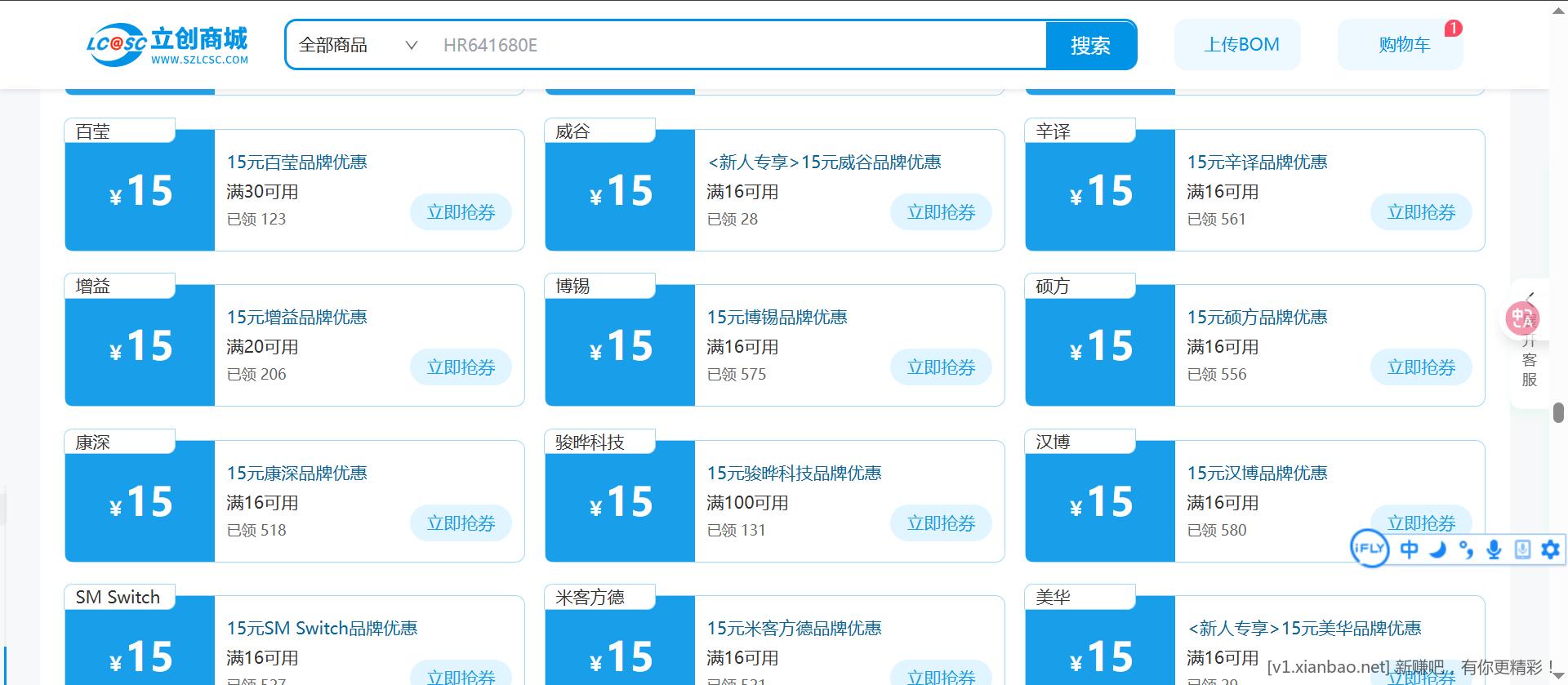The height and width of the screenshot is (685, 1568).
Task: Claim the 康深 coupon with 立即抢券
Action: (x=461, y=523)
